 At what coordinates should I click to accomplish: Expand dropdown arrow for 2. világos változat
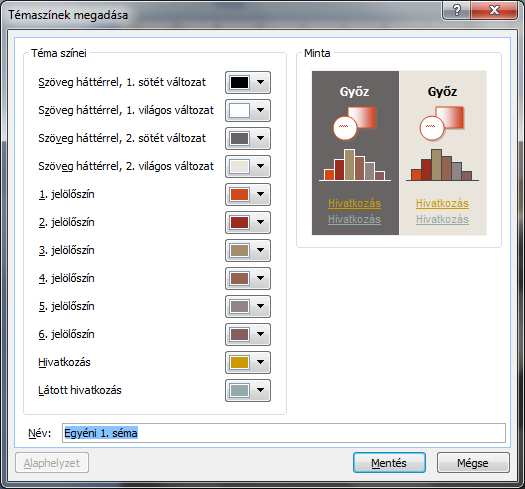click(260, 166)
